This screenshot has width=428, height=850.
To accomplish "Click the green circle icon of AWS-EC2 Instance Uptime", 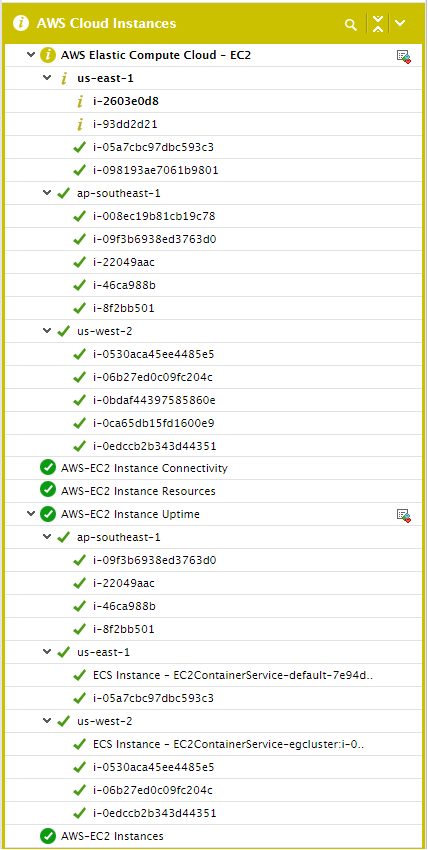I will coord(48,514).
